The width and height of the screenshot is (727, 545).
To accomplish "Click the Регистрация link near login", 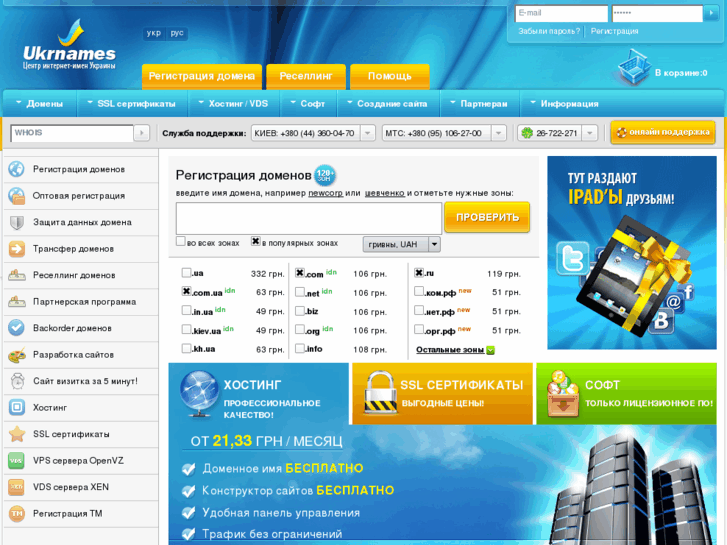I will tap(614, 31).
